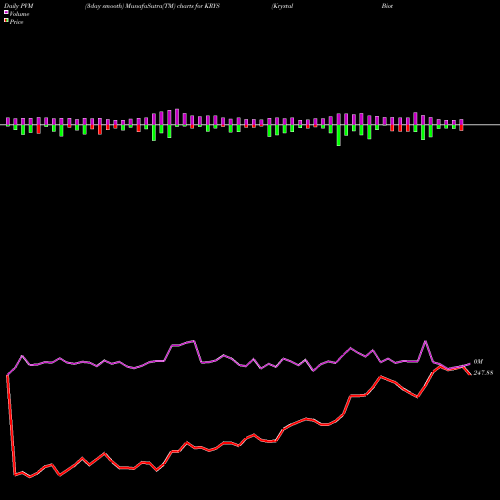Click the Price legend color swatch

(x=6, y=21)
